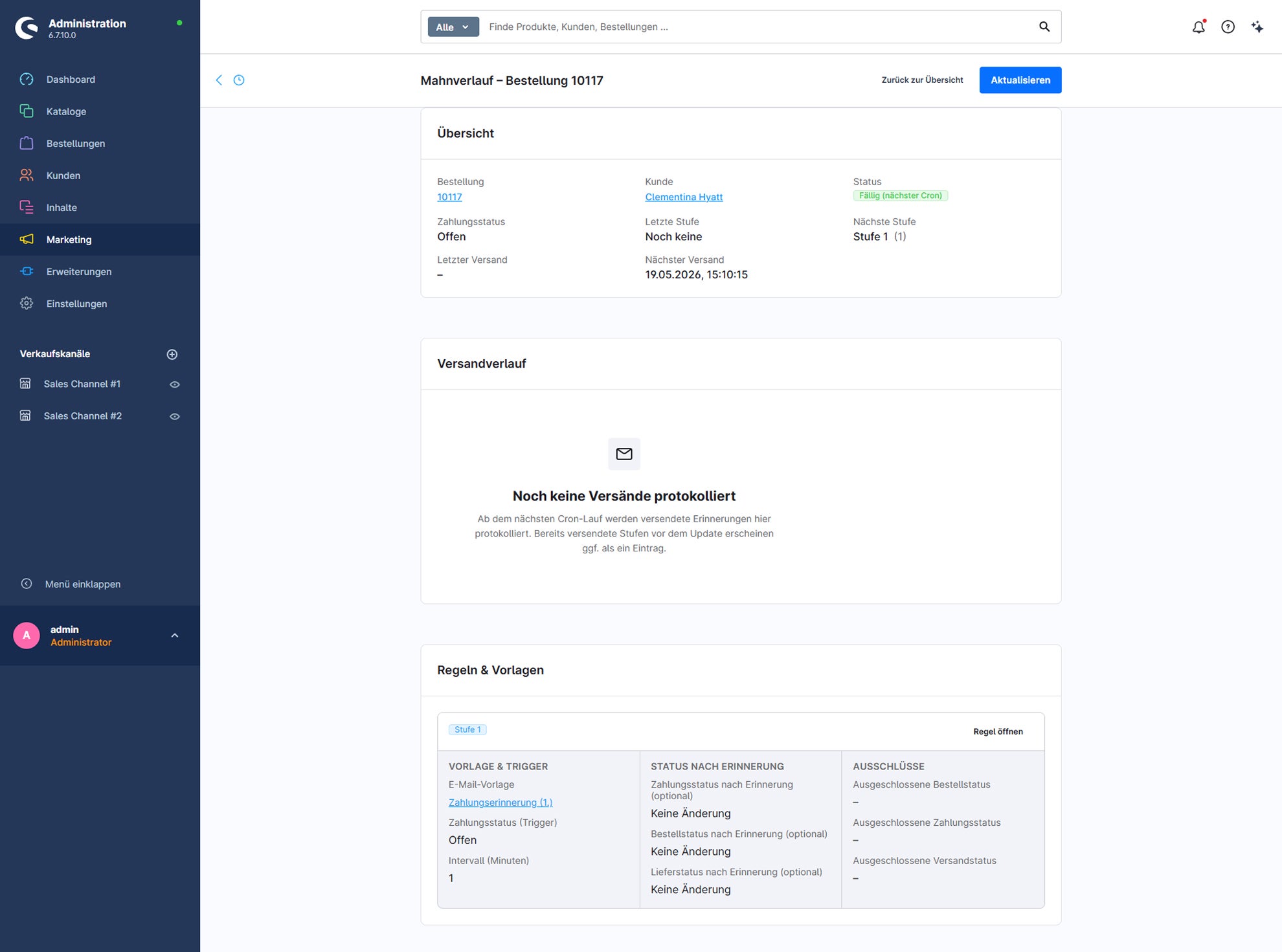
Task: Toggle visibility eye for Sales Channel #1
Action: click(x=175, y=384)
